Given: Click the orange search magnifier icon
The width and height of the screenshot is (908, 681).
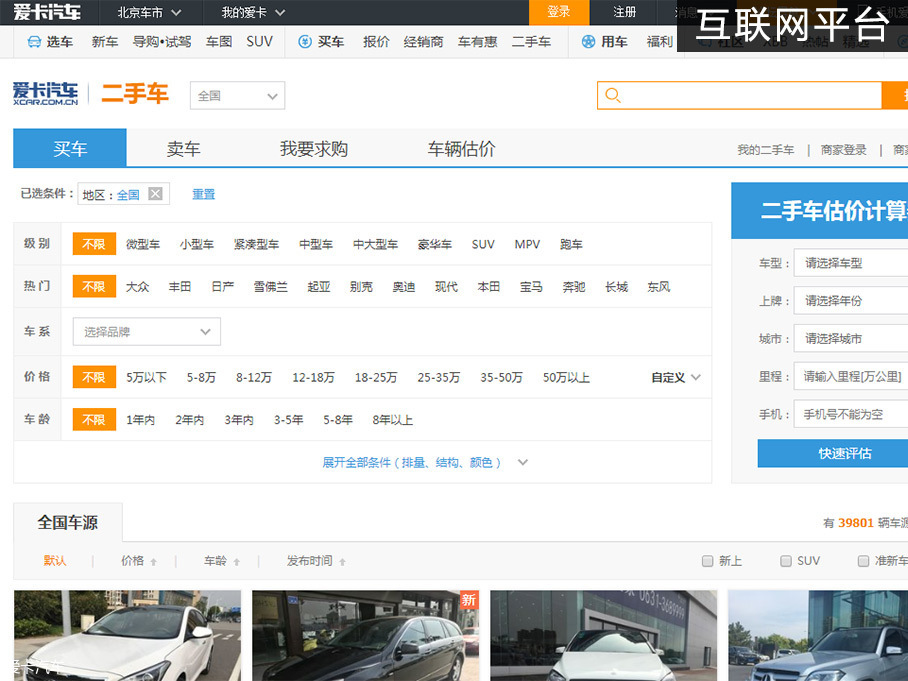Looking at the screenshot, I should click(x=613, y=96).
